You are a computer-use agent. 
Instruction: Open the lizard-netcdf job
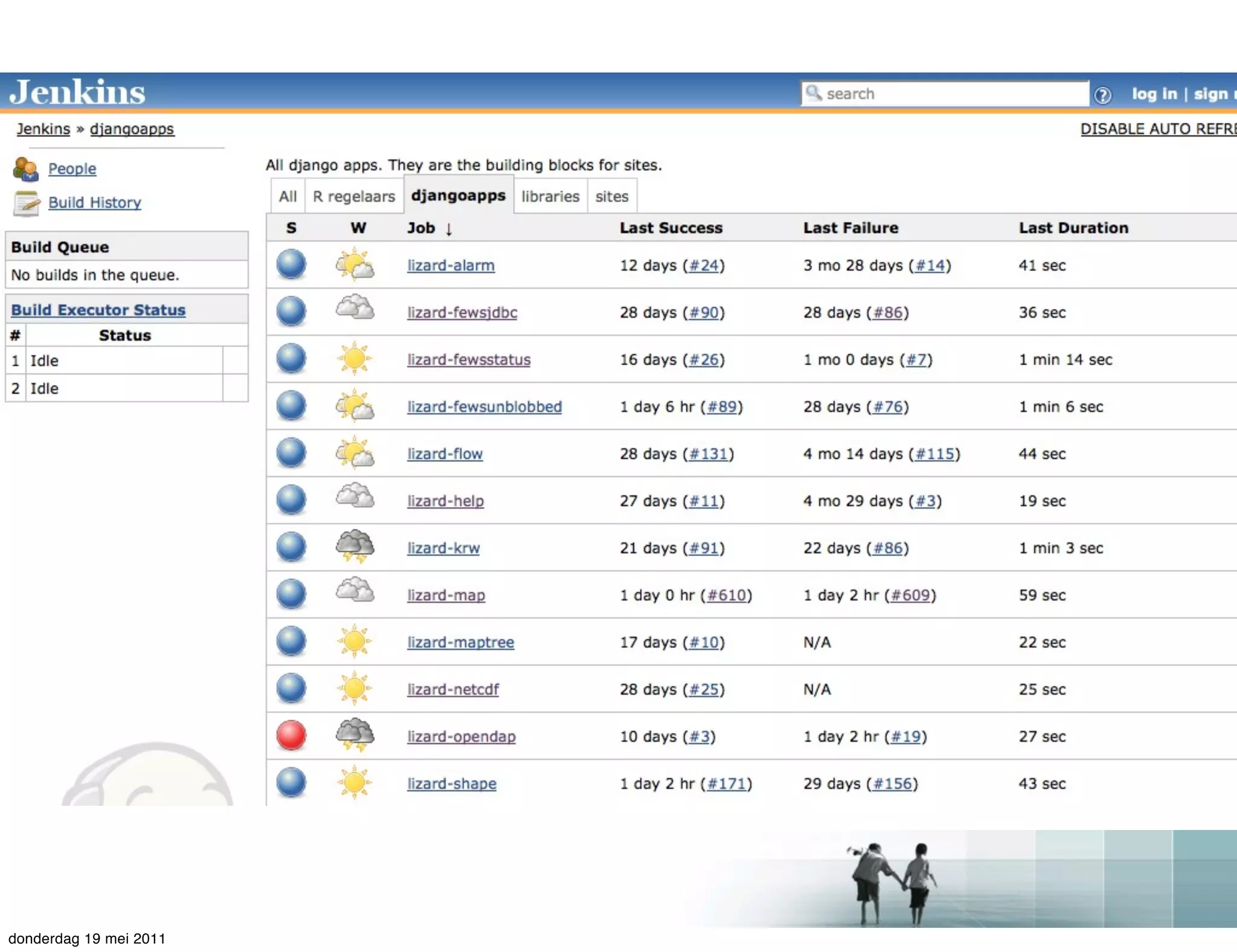(x=452, y=689)
